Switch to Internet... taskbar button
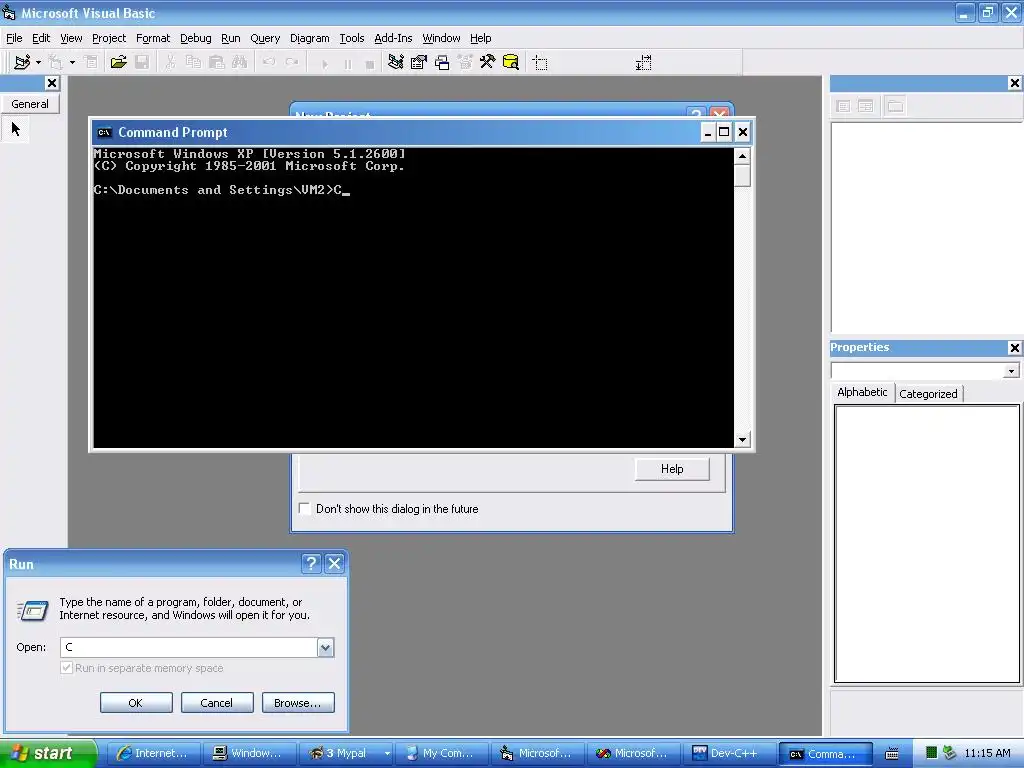Viewport: 1024px width, 768px height. tap(152, 754)
